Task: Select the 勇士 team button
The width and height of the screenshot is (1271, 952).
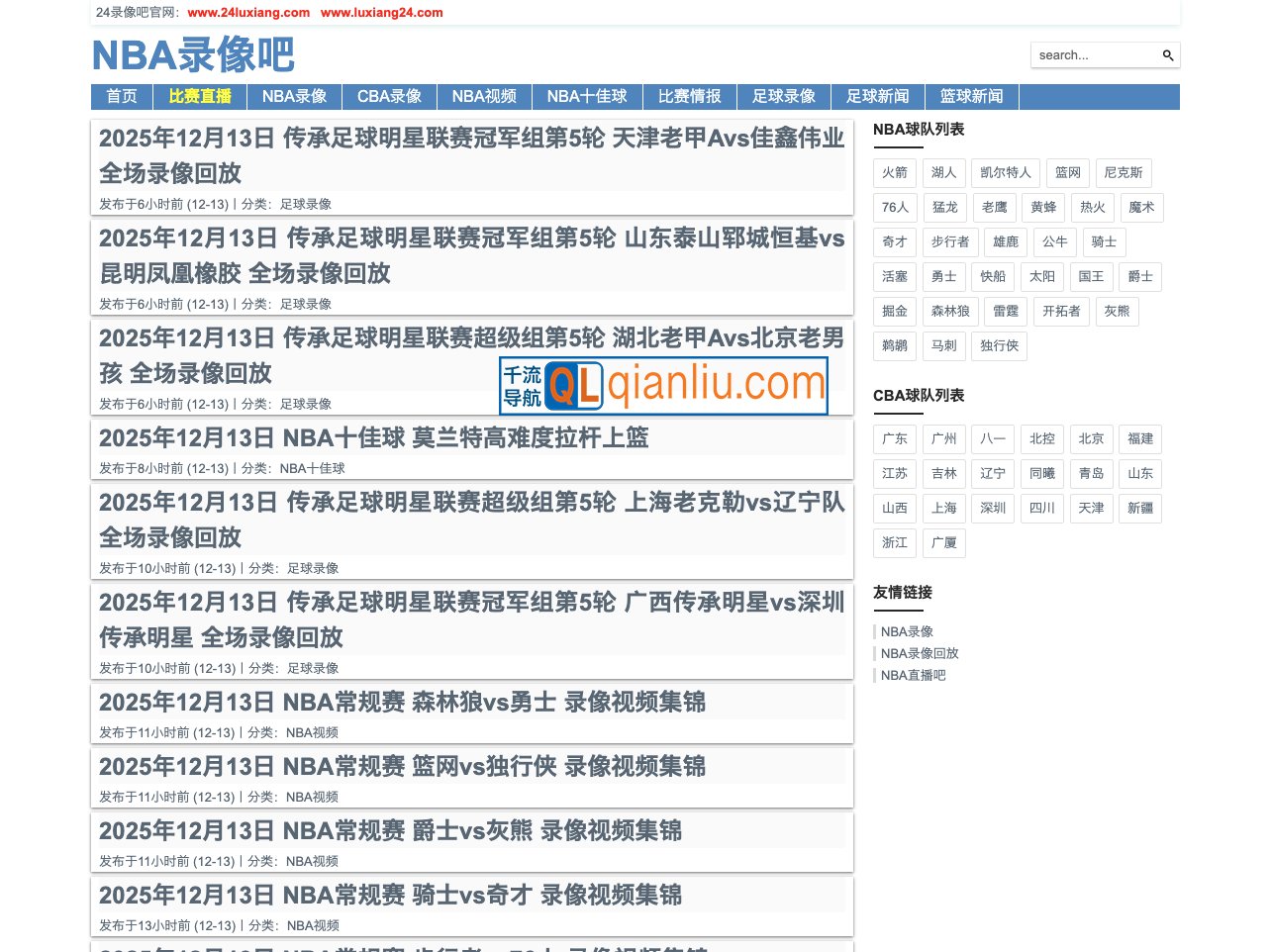Action: coord(943,276)
